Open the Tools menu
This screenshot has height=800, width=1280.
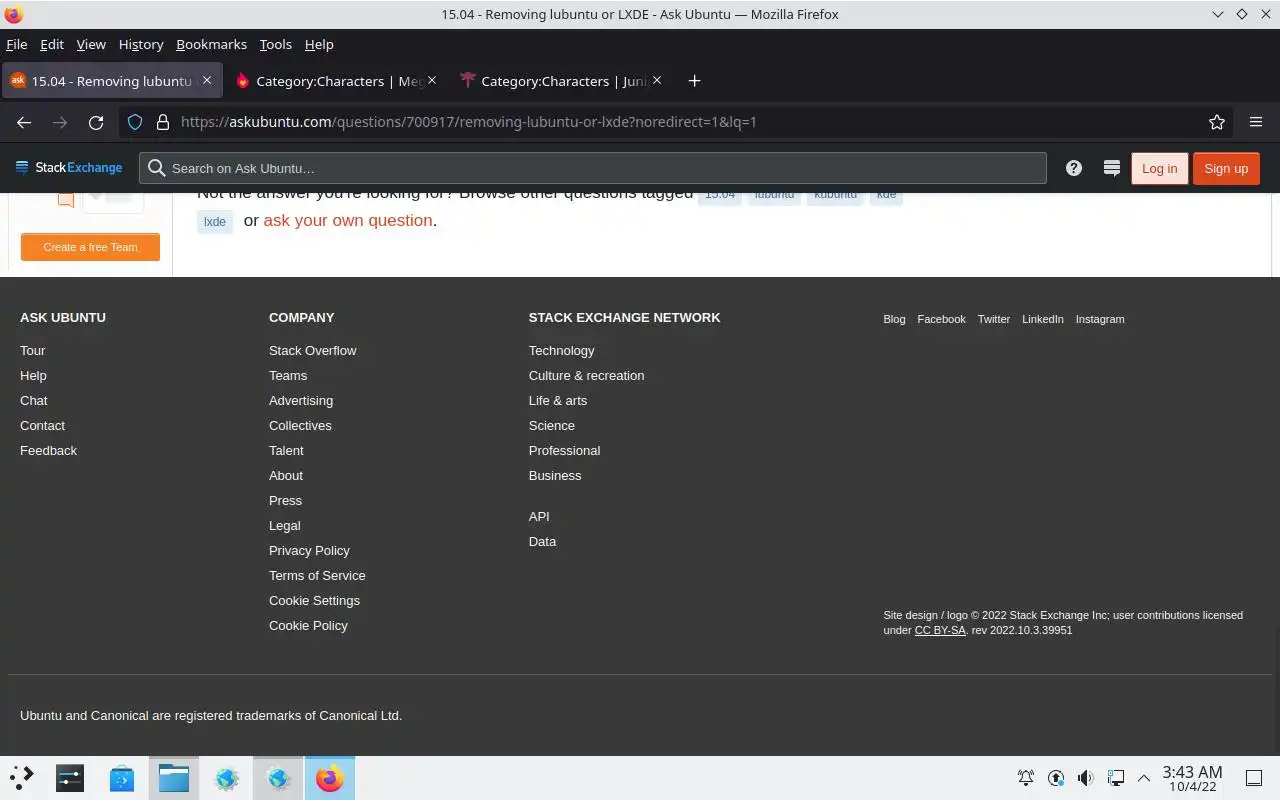click(275, 44)
